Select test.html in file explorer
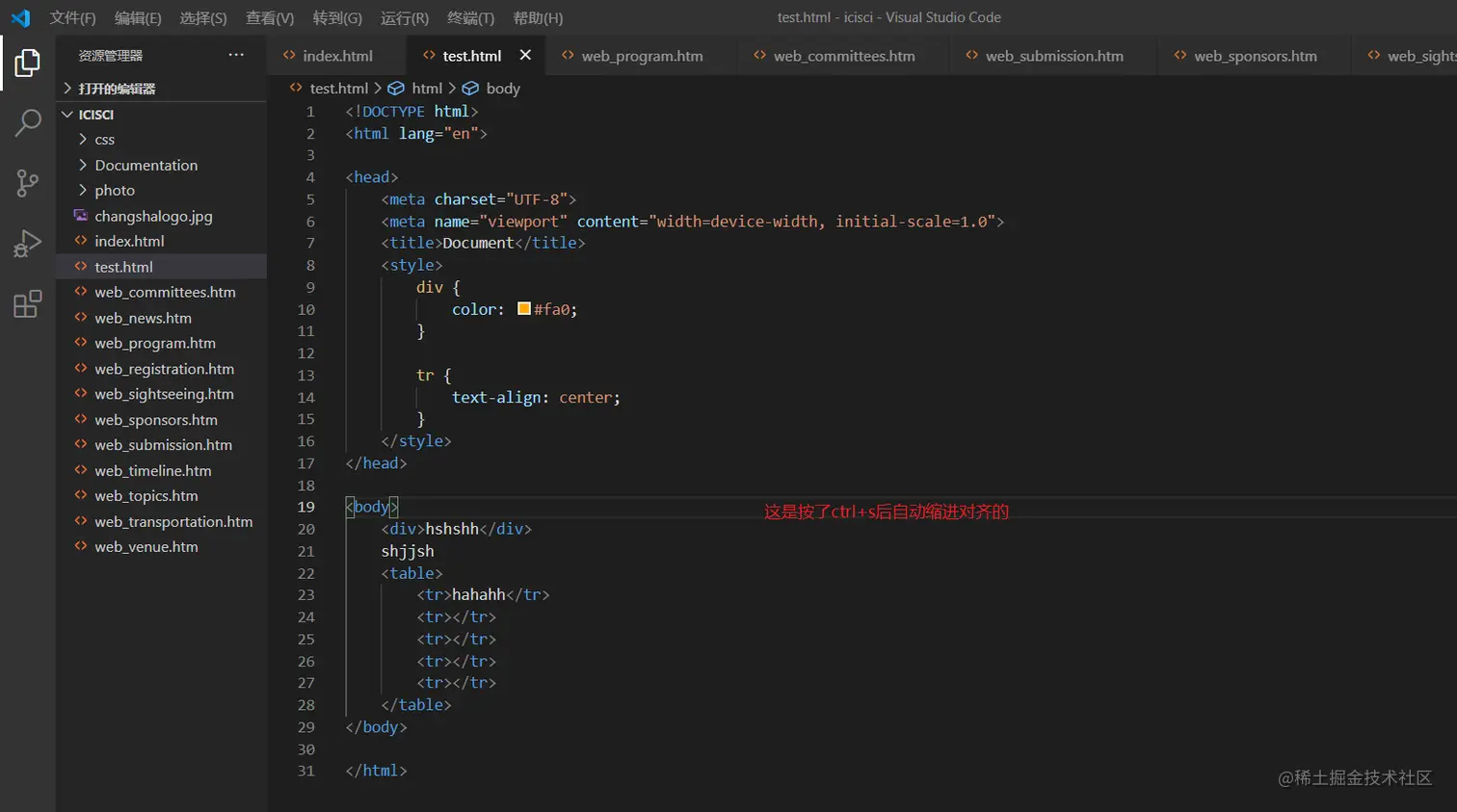This screenshot has width=1457, height=812. pyautogui.click(x=161, y=267)
